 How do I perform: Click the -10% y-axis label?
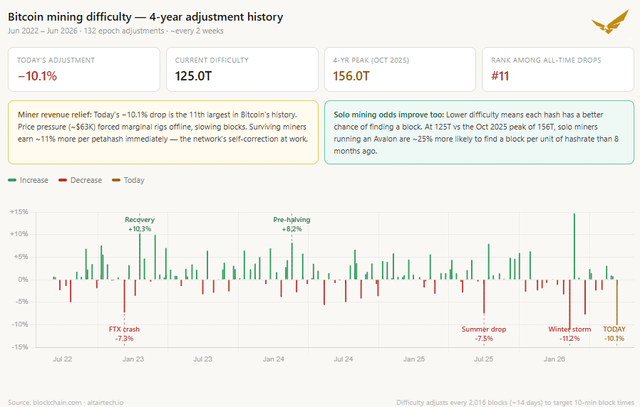pyautogui.click(x=20, y=325)
